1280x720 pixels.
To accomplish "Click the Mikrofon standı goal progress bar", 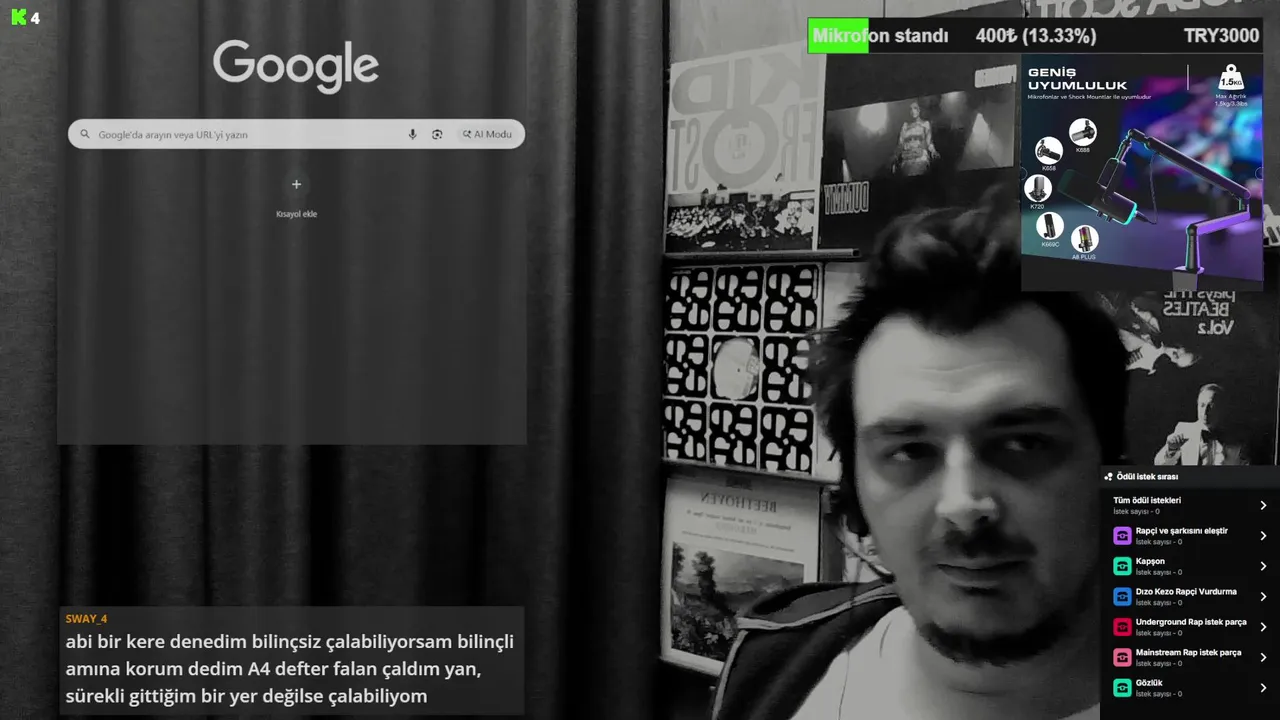I will pos(1035,36).
